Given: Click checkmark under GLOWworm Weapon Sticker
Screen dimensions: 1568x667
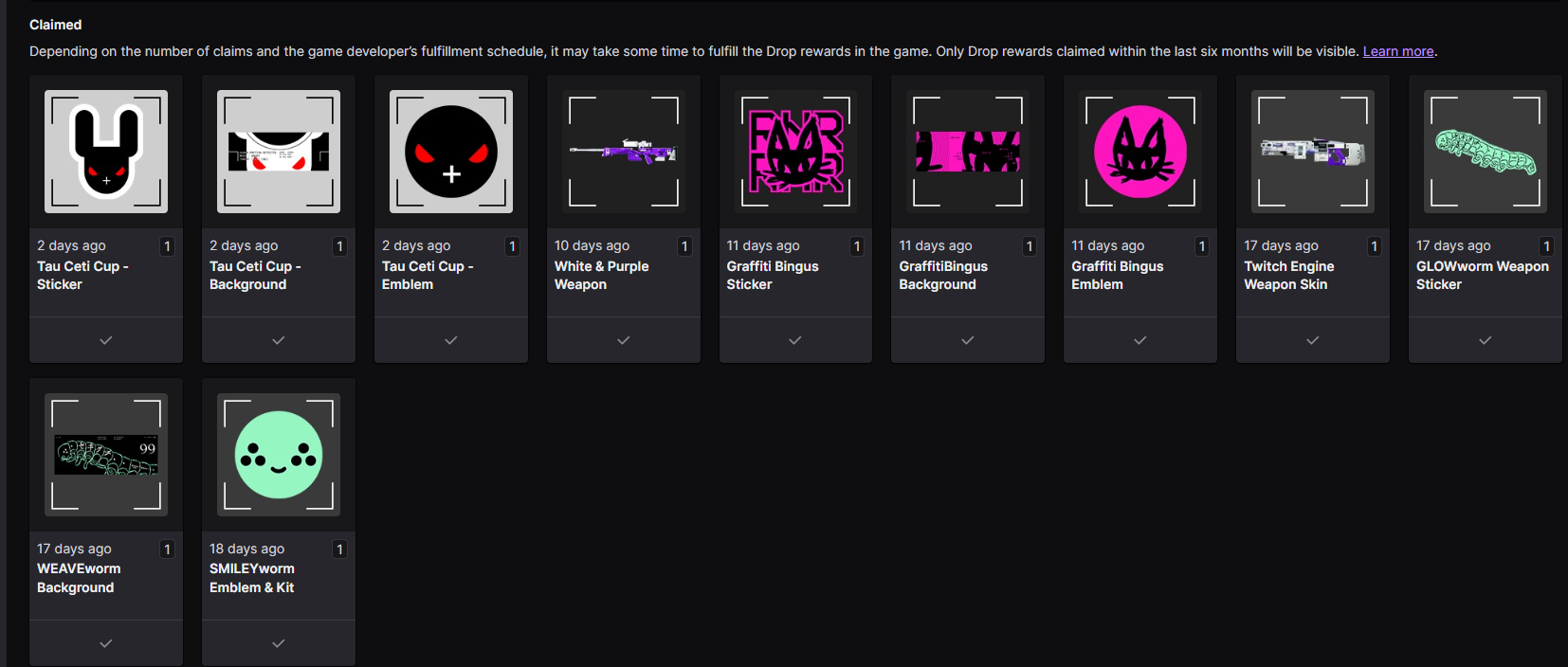Looking at the screenshot, I should pyautogui.click(x=1485, y=340).
